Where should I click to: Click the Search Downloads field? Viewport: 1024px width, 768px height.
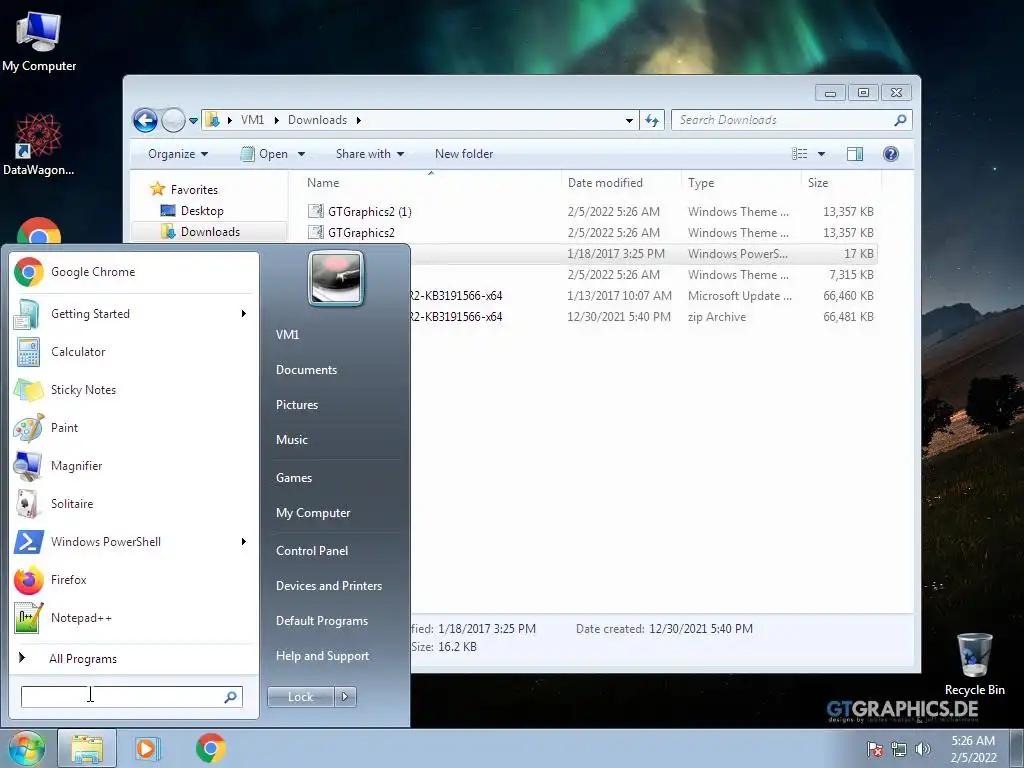pos(784,120)
